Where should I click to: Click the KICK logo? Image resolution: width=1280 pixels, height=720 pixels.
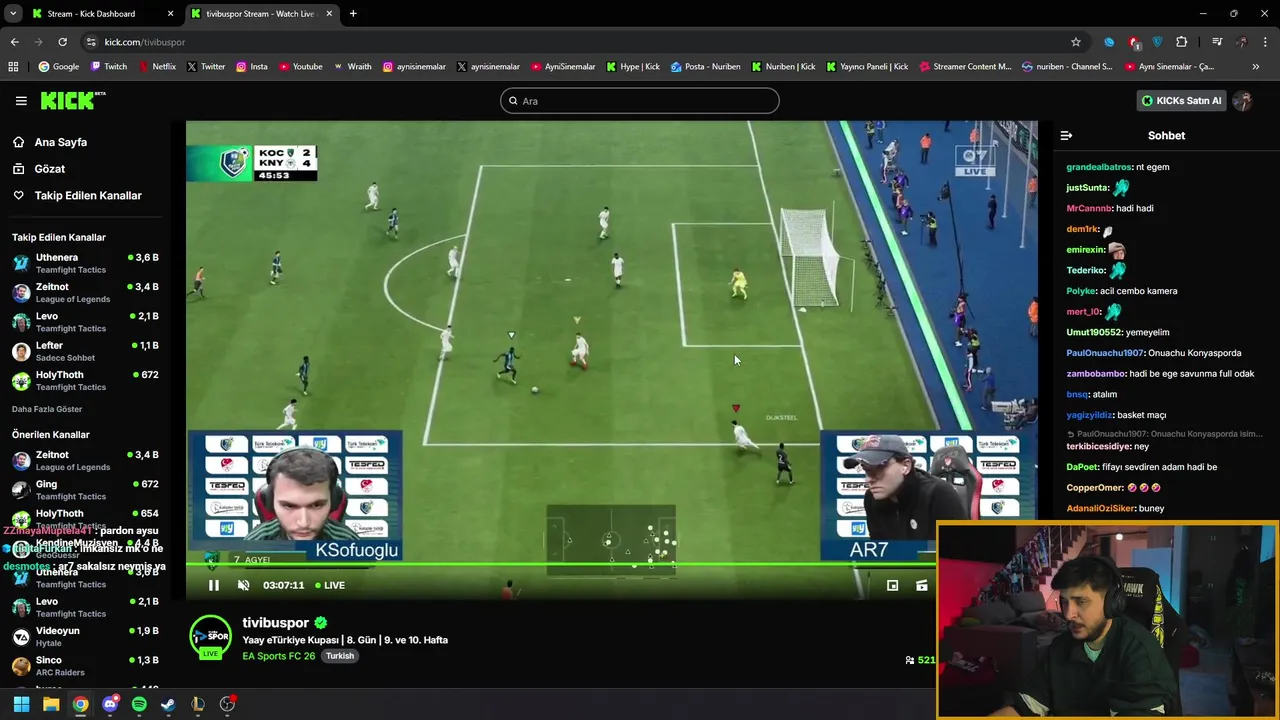click(72, 100)
